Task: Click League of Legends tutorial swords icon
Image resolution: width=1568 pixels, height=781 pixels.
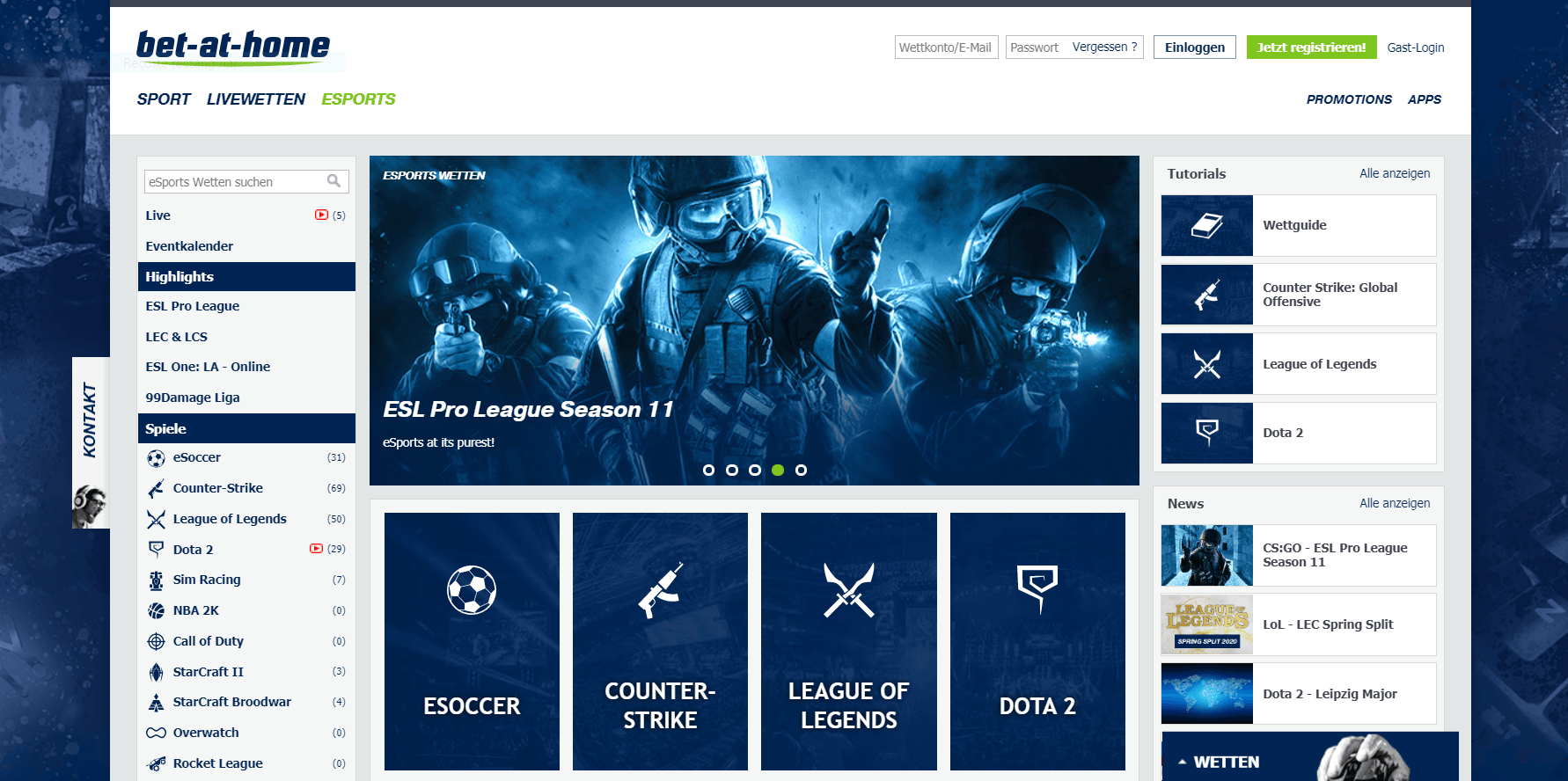Action: (1207, 364)
